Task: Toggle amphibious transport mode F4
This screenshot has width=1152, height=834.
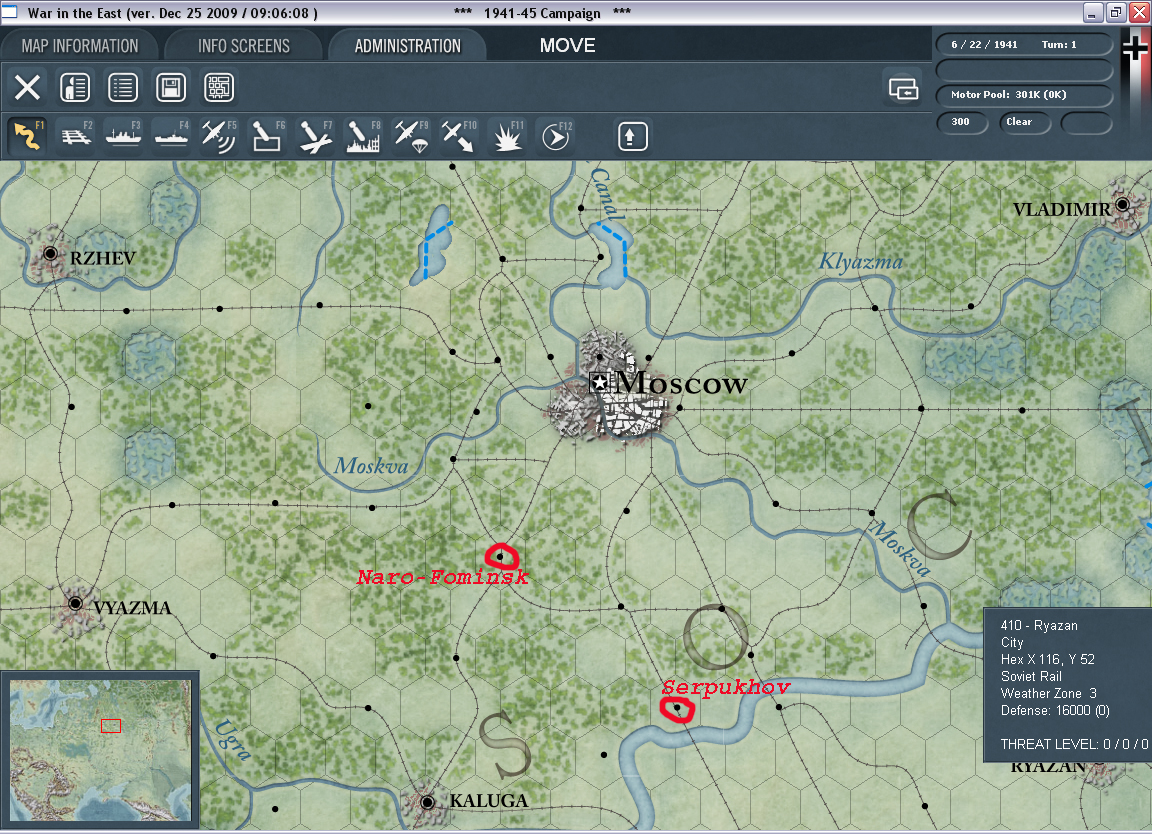Action: [170, 135]
